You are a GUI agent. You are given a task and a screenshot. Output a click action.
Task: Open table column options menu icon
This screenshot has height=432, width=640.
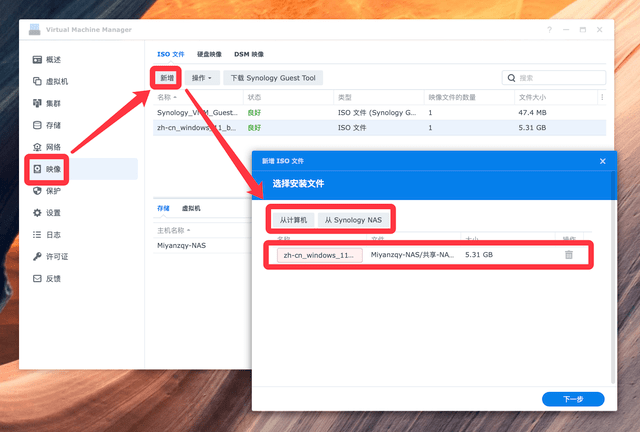(602, 97)
